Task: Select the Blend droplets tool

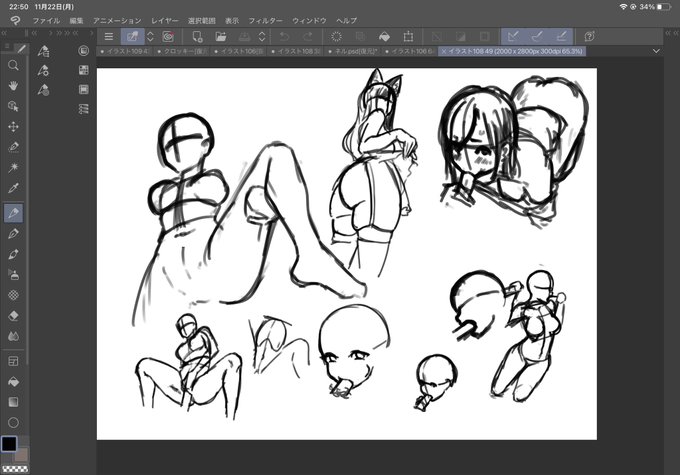Action: click(x=13, y=336)
